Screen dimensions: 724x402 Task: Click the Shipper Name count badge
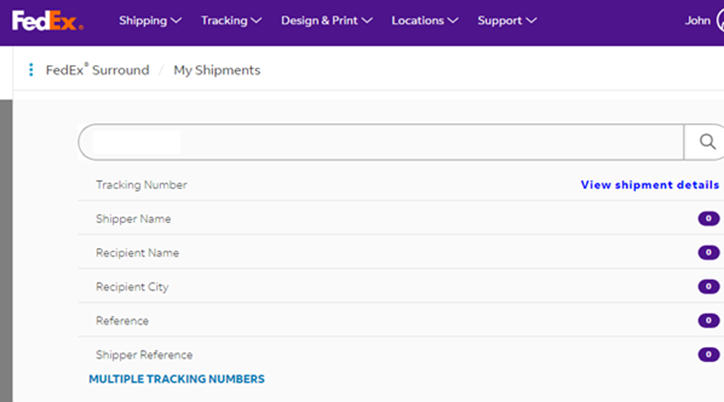708,218
